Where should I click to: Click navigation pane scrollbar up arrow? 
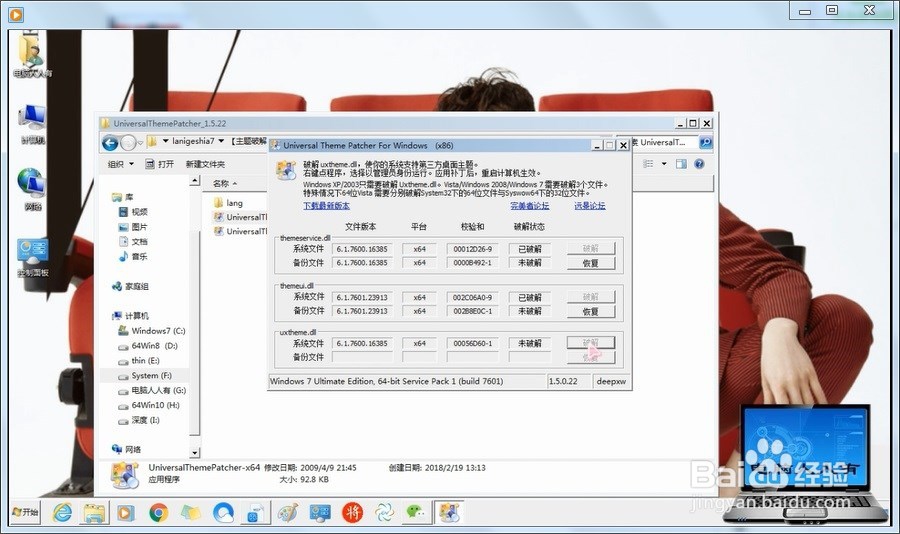click(195, 181)
